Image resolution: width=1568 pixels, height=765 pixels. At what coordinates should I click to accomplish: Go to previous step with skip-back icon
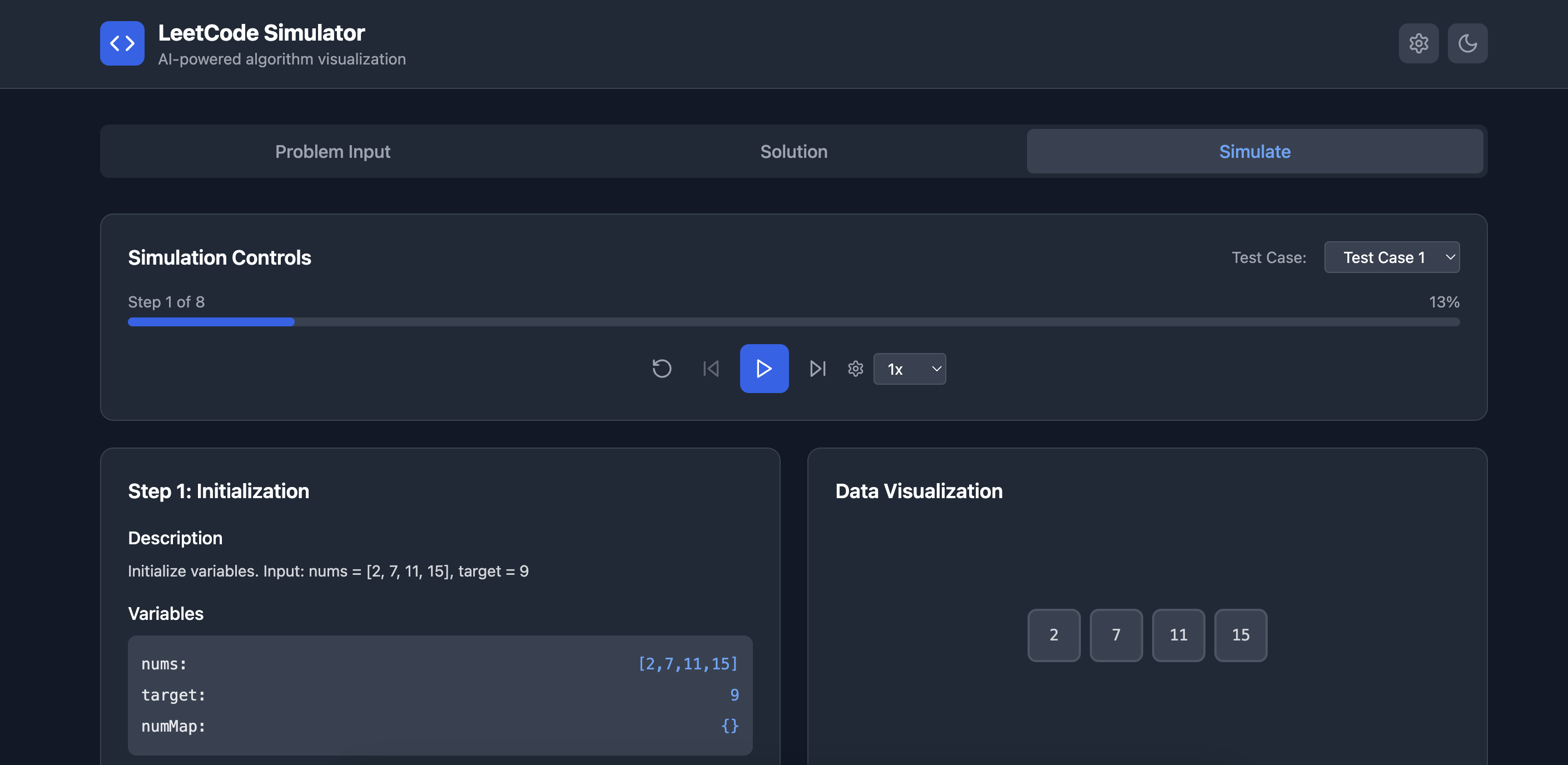click(x=711, y=369)
